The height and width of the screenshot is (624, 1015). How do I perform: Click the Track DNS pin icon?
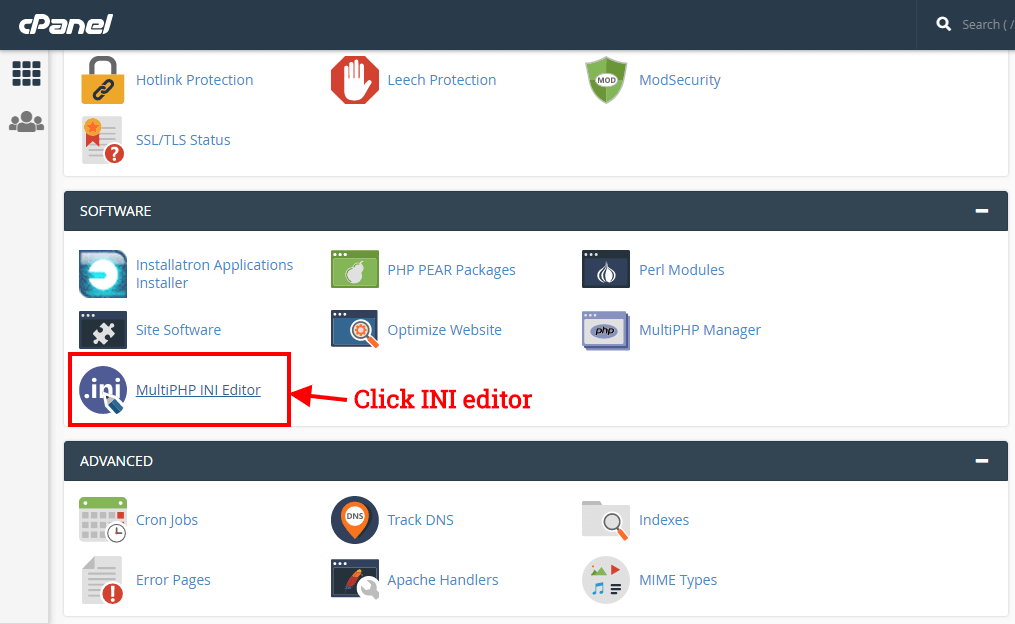(355, 520)
